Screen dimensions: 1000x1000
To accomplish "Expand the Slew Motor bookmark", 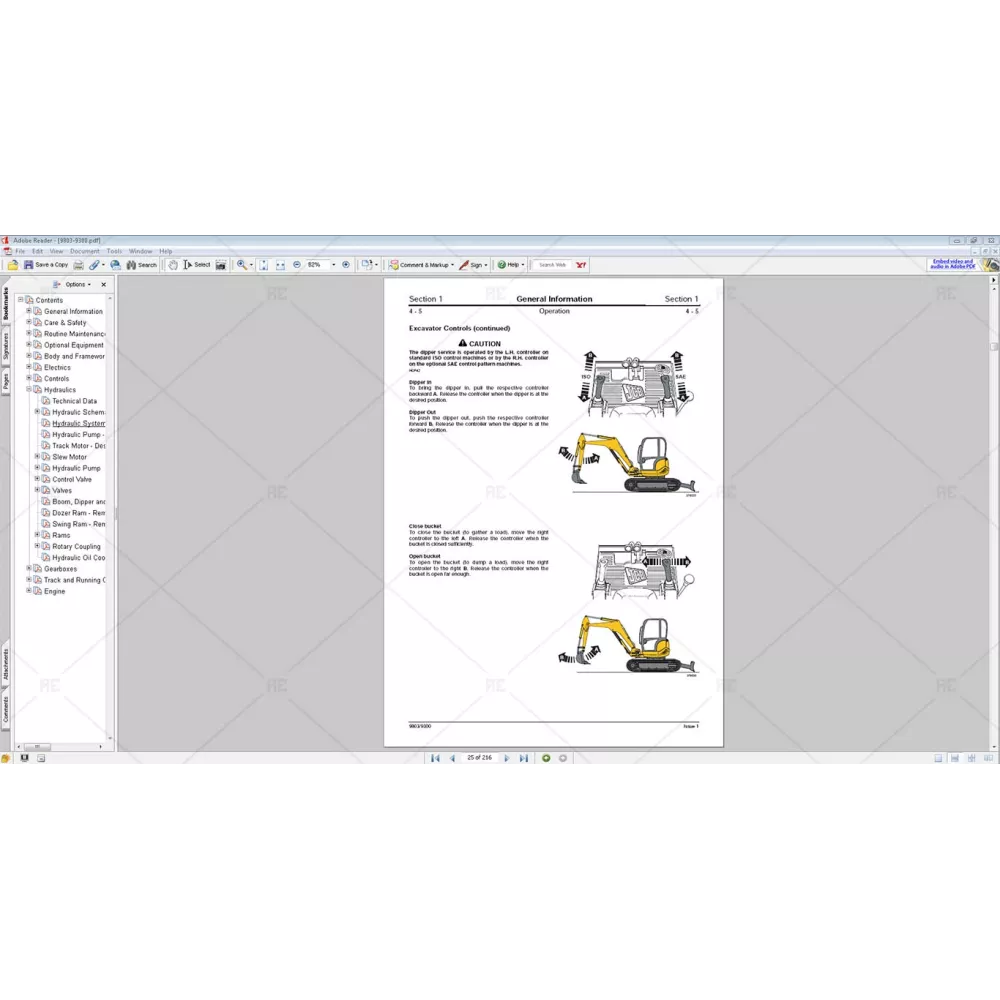I will (37, 457).
